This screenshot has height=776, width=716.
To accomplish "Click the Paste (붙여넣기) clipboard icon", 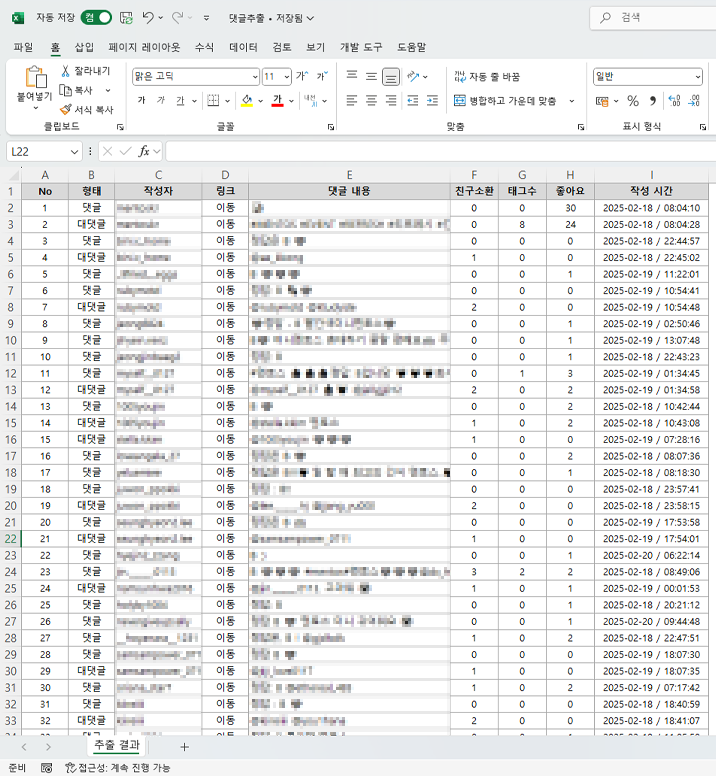I will pyautogui.click(x=35, y=78).
